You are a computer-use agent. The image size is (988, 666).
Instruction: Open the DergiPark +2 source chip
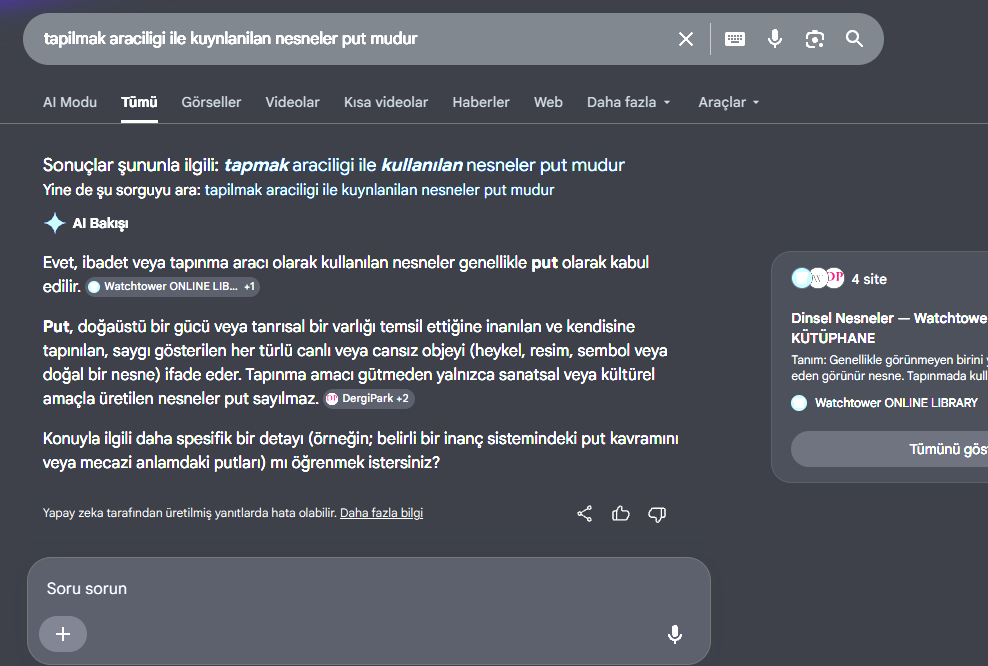369,399
